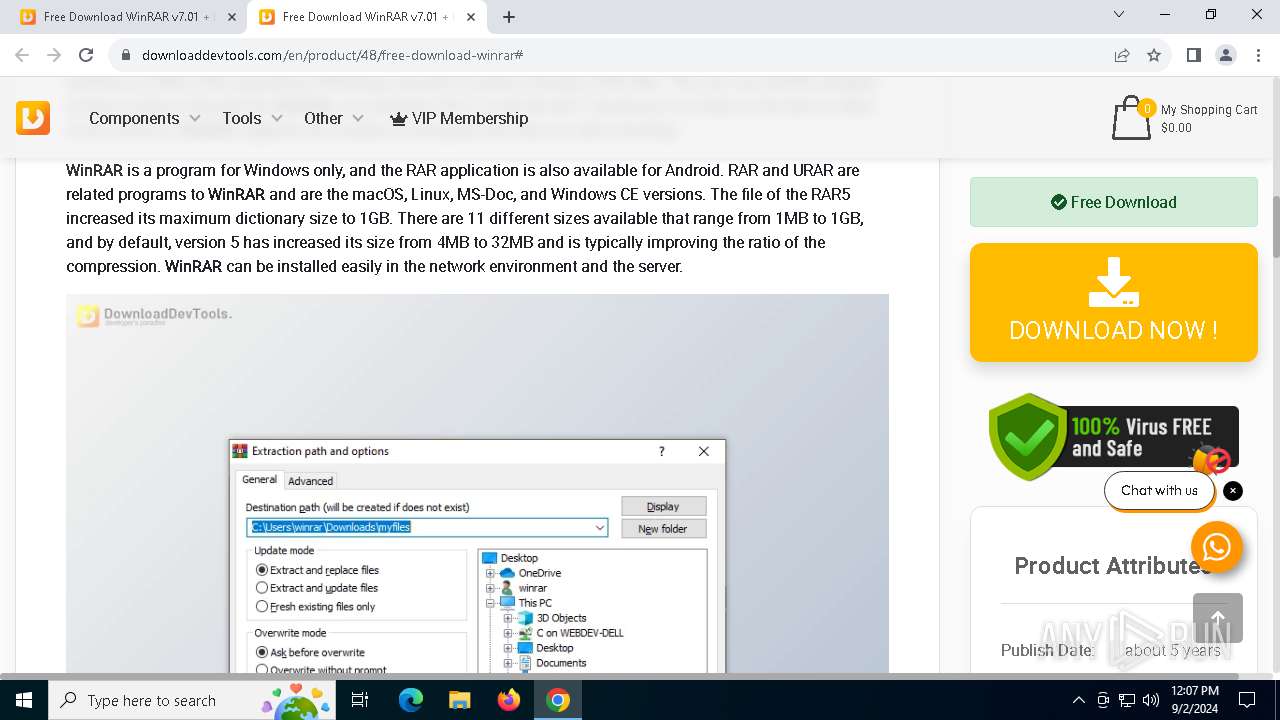Click the Product Attributes heading
Screen dimensions: 1280x720
(1113, 566)
